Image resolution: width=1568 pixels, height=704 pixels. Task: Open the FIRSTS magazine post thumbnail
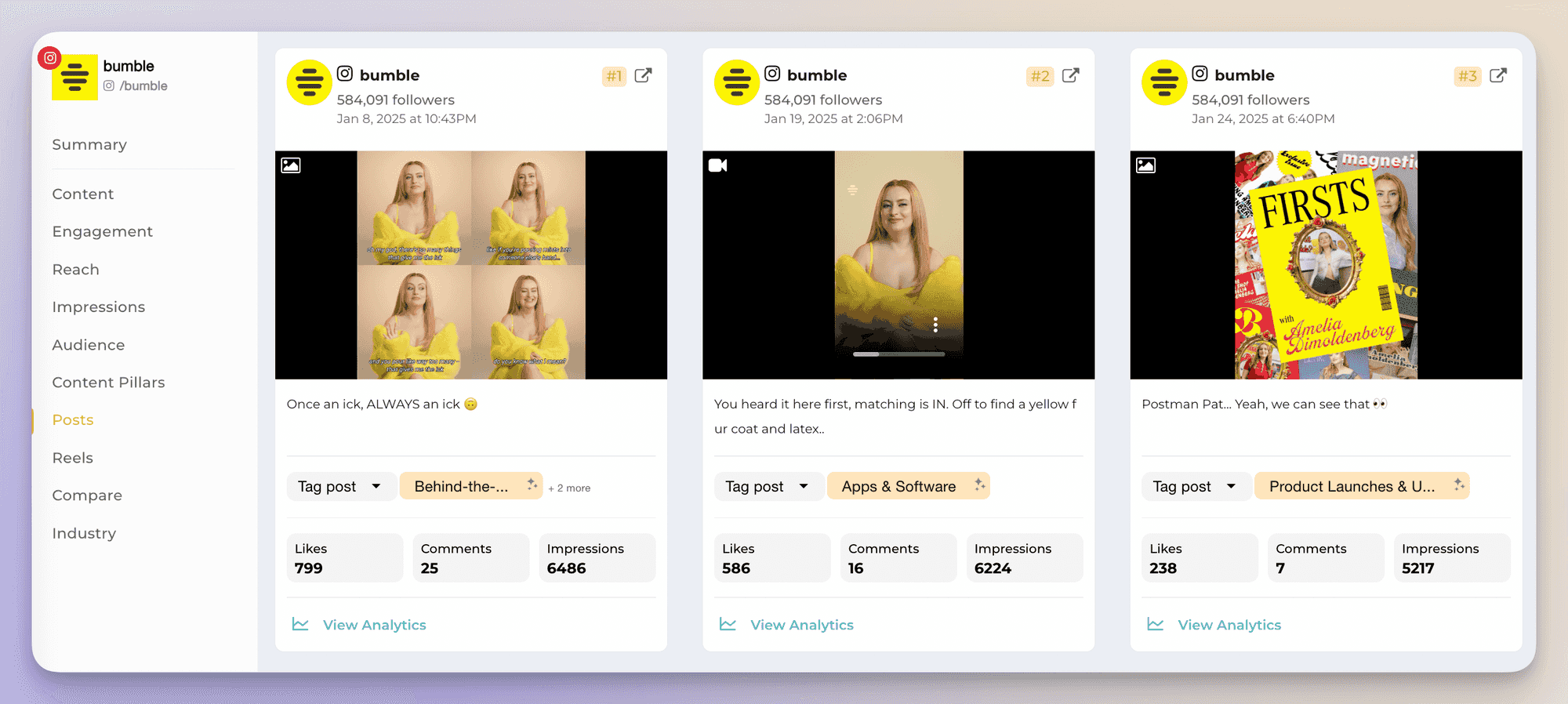coord(1326,265)
